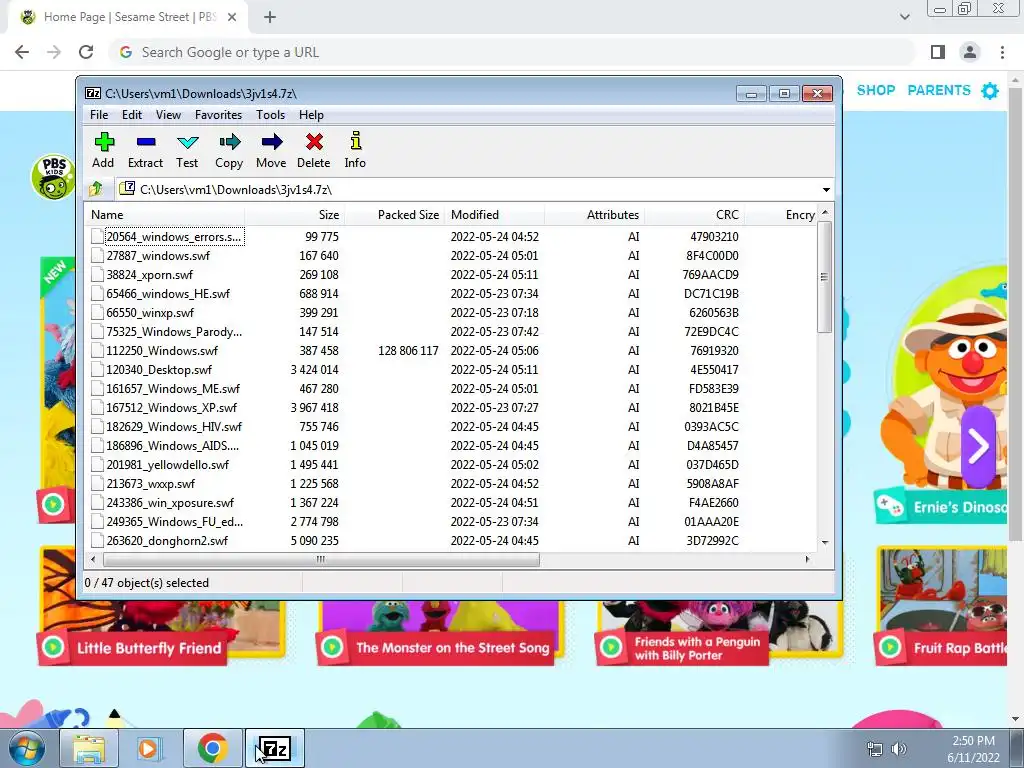Open the Help menu
Viewport: 1024px width, 768px height.
tap(312, 115)
